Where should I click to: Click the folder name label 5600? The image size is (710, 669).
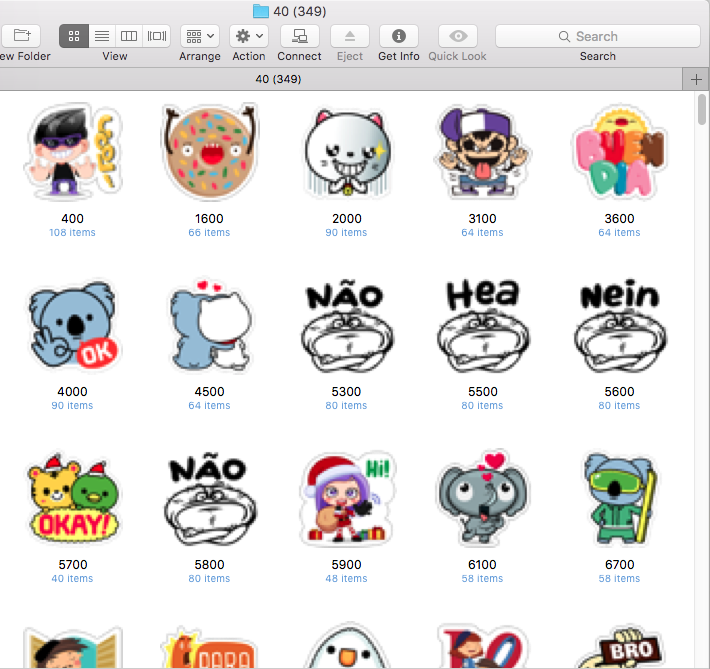click(619, 392)
